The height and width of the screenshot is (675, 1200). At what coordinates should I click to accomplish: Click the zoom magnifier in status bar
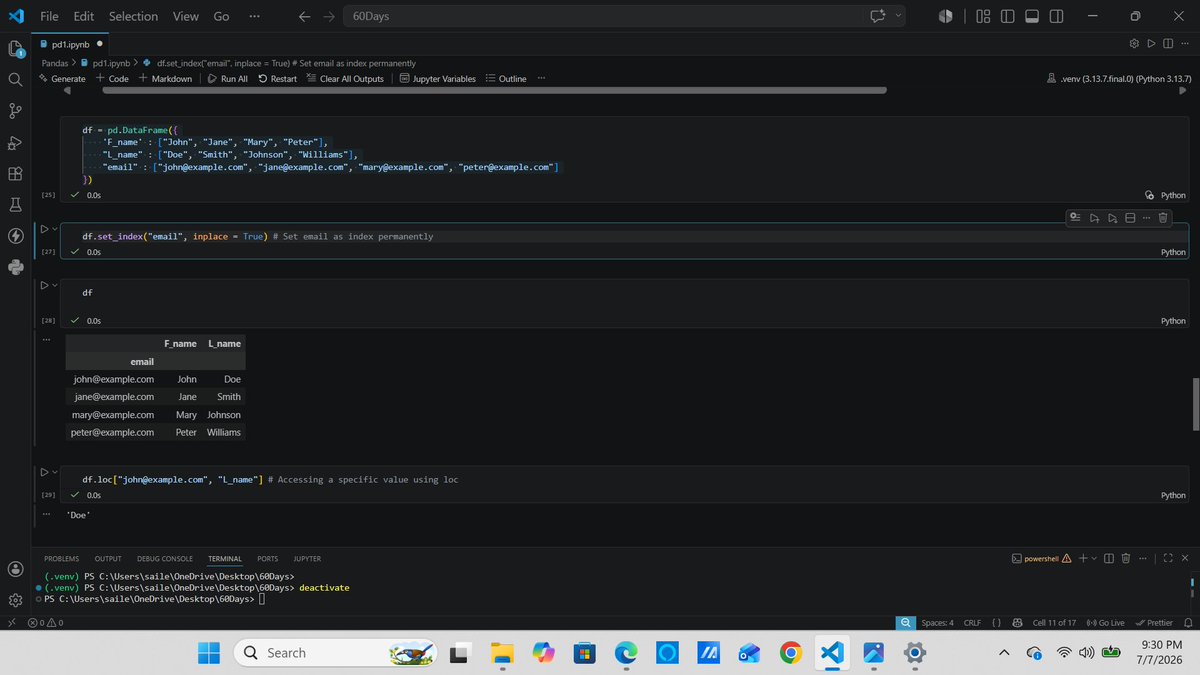[x=906, y=622]
